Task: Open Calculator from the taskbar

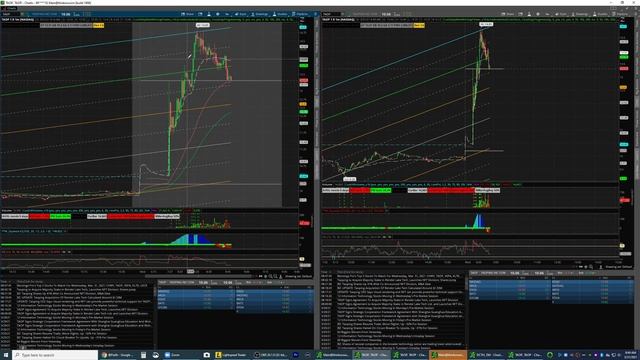Action: pos(144,355)
